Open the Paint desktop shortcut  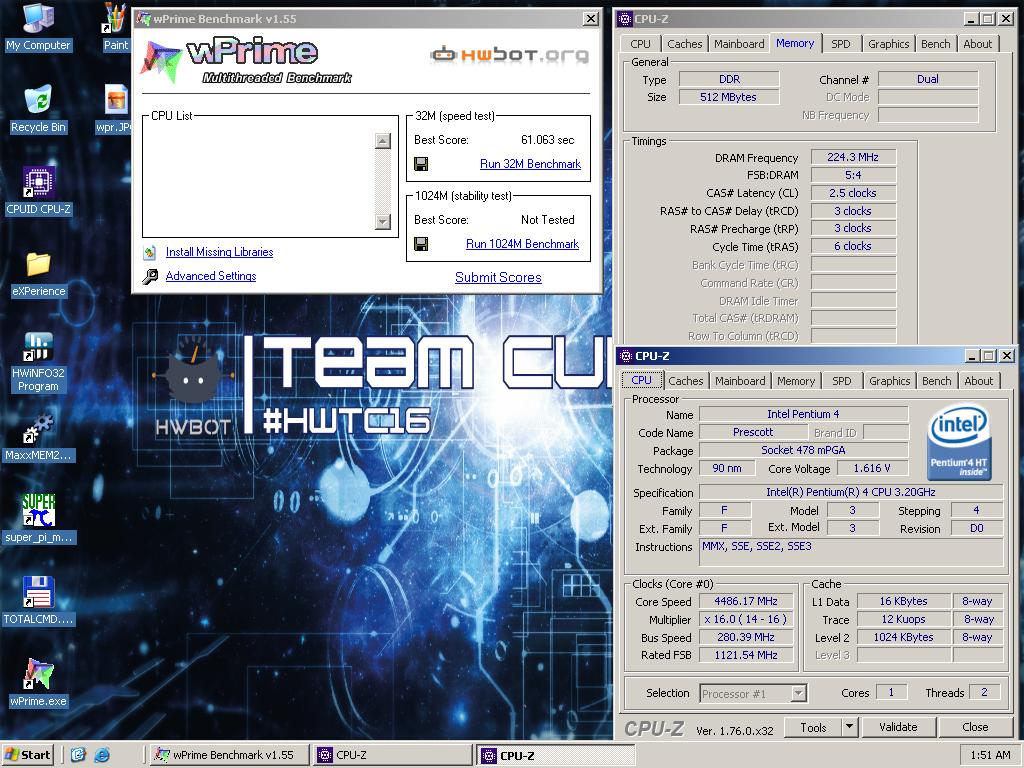pyautogui.click(x=116, y=27)
